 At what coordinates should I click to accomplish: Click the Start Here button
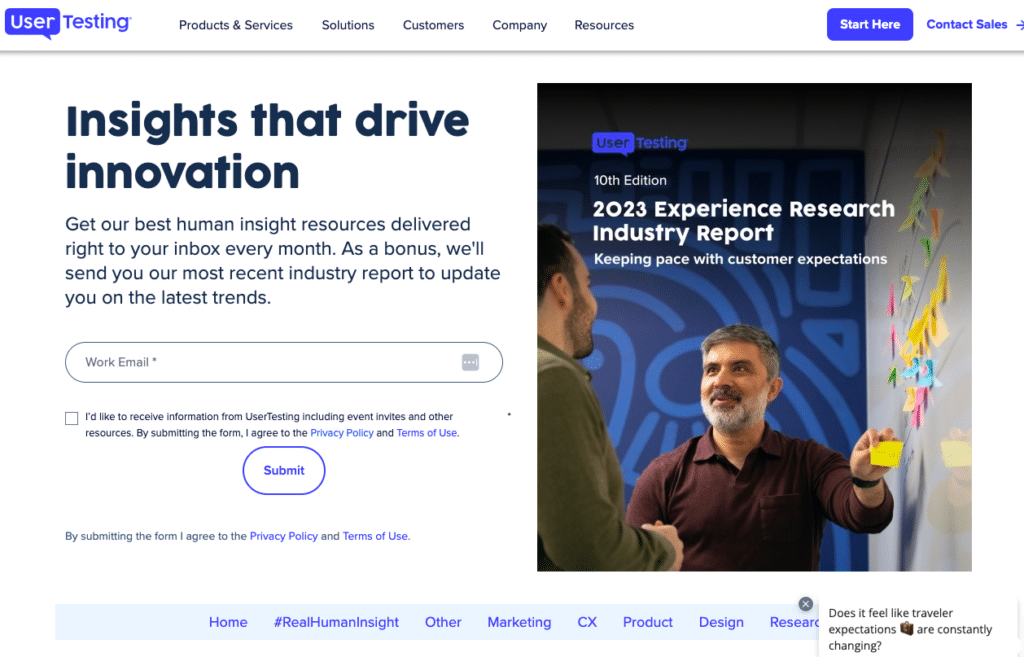coord(870,24)
